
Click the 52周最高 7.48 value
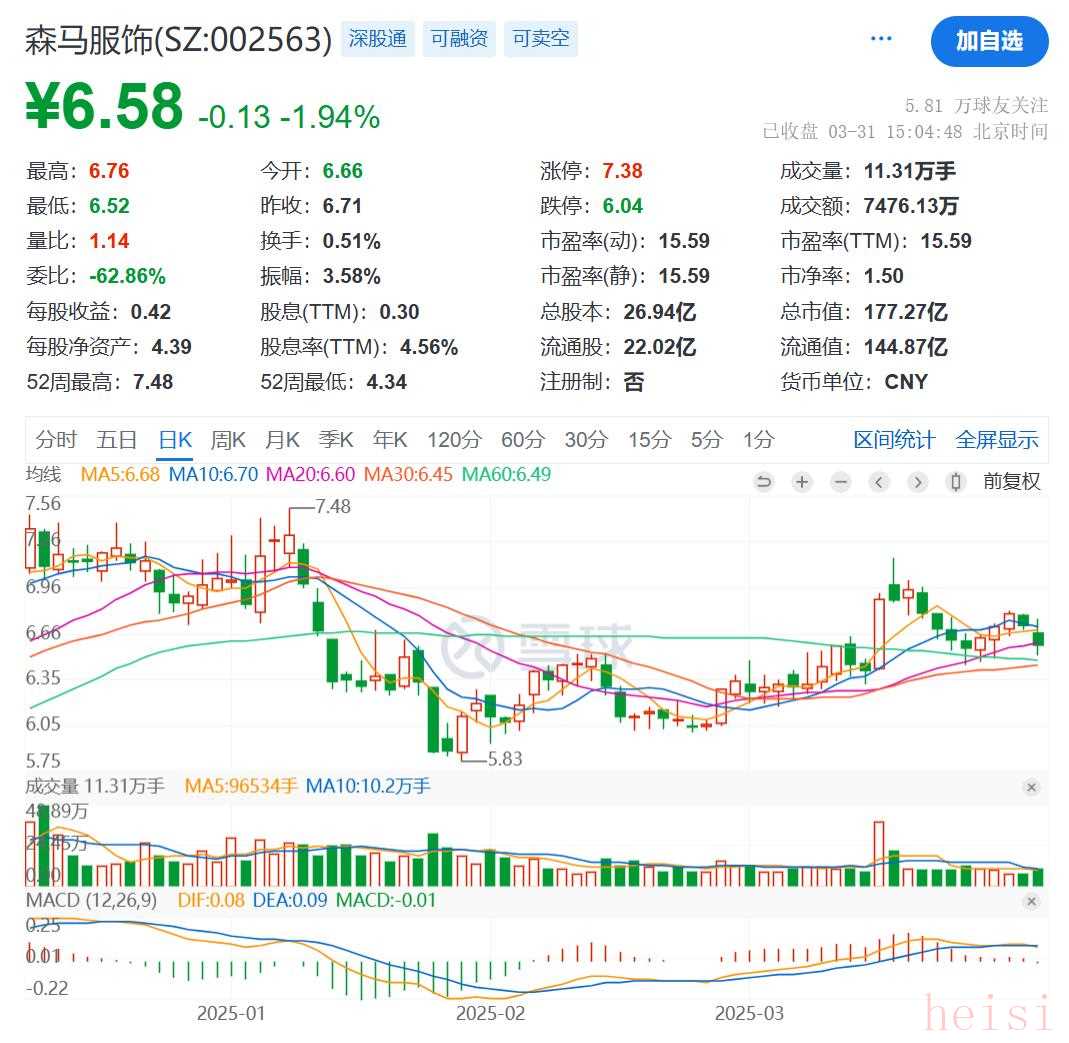click(153, 382)
